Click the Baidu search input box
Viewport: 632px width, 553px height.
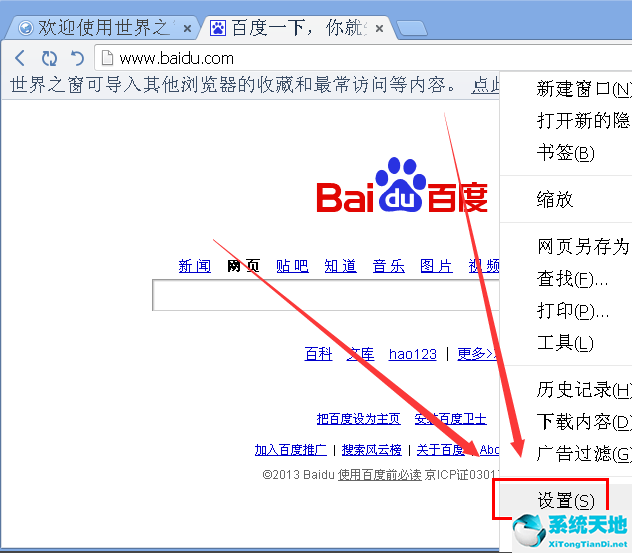(x=326, y=295)
